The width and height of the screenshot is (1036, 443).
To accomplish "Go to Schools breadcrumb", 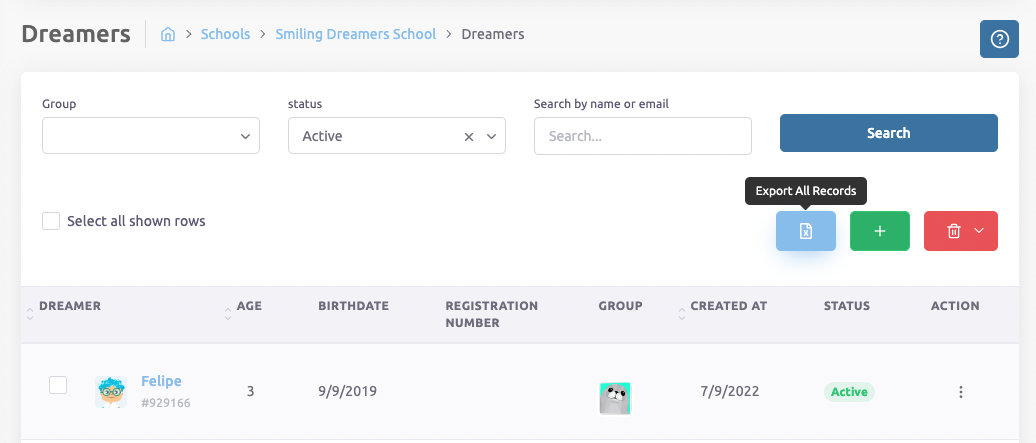I will tap(225, 34).
